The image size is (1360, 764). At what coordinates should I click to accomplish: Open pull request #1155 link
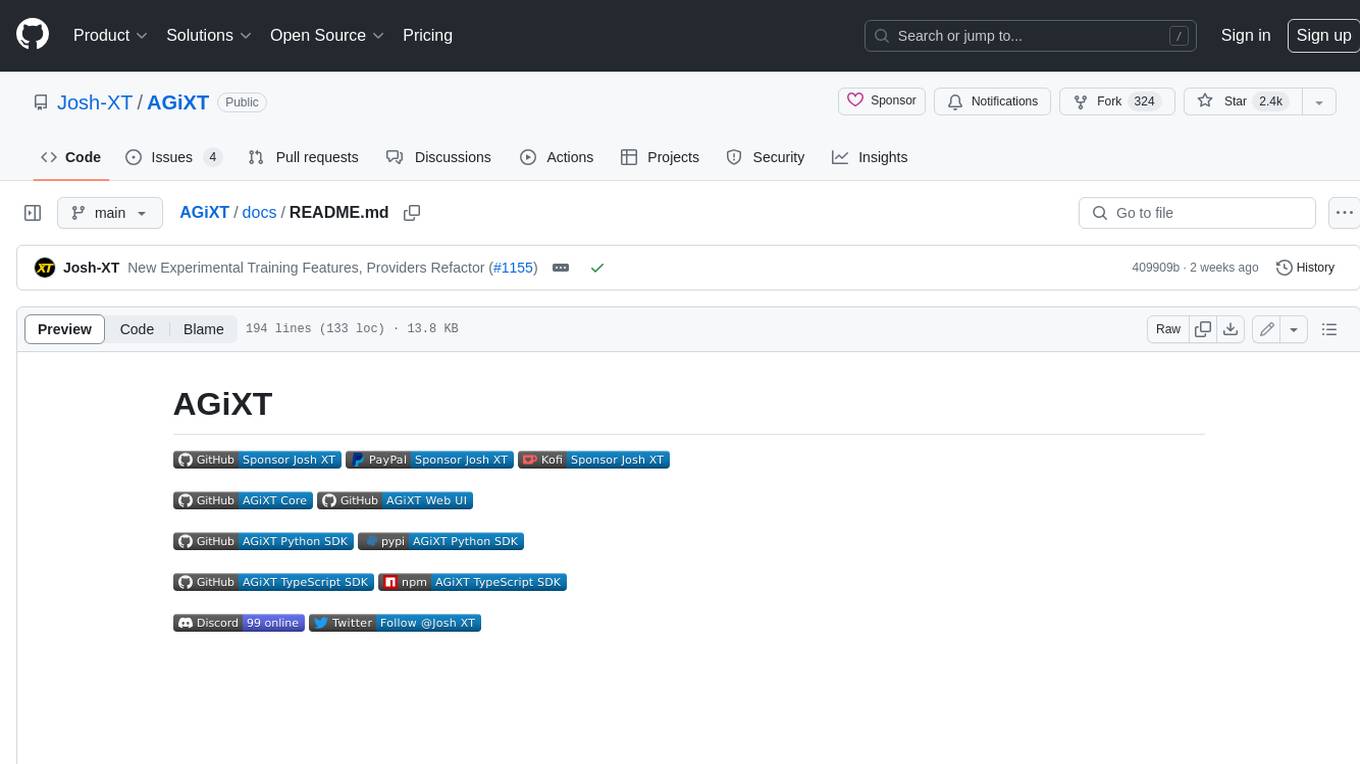point(513,267)
